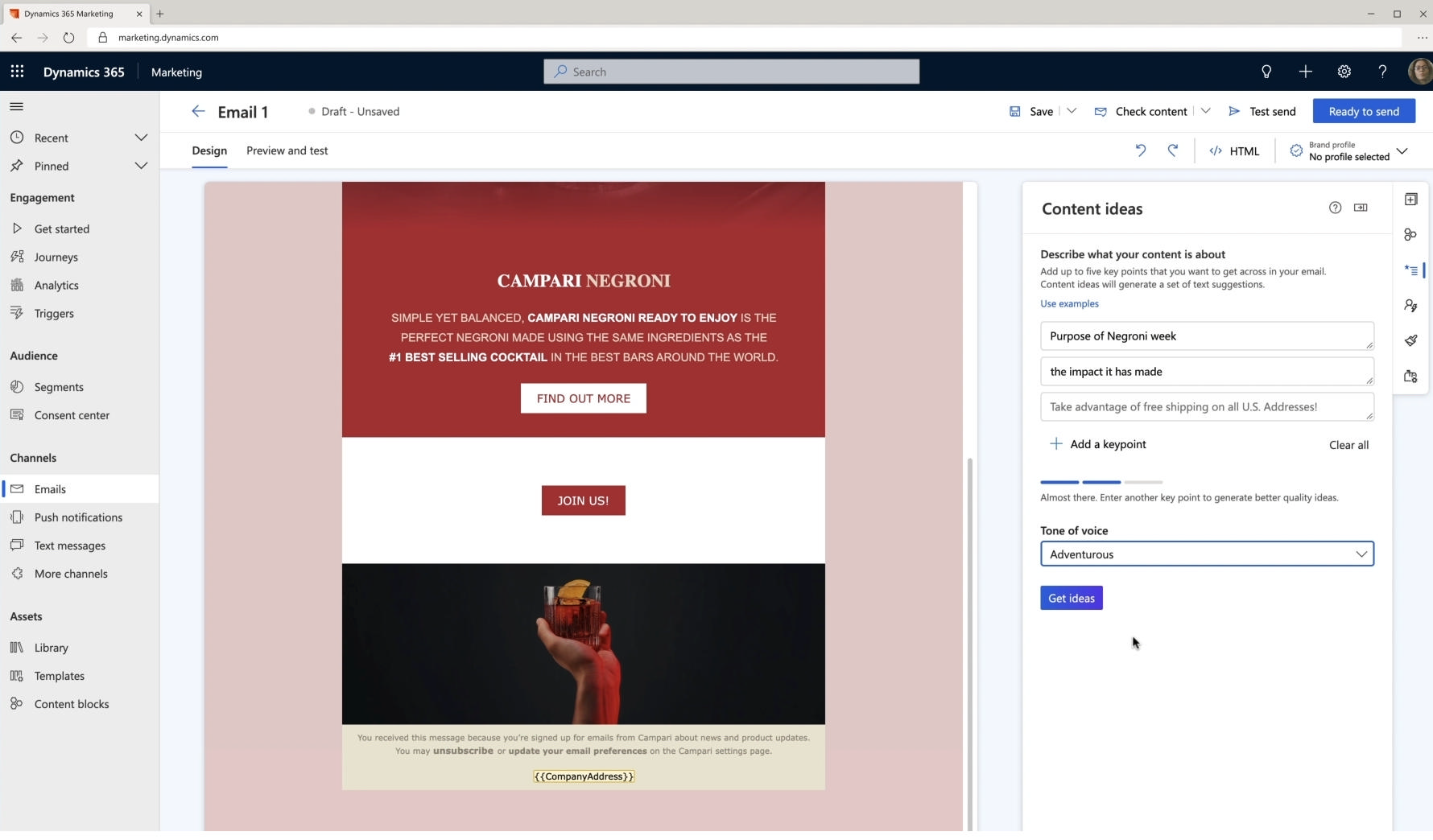This screenshot has height=840, width=1433.
Task: Open Push notifications in the sidebar
Action: coord(79,517)
